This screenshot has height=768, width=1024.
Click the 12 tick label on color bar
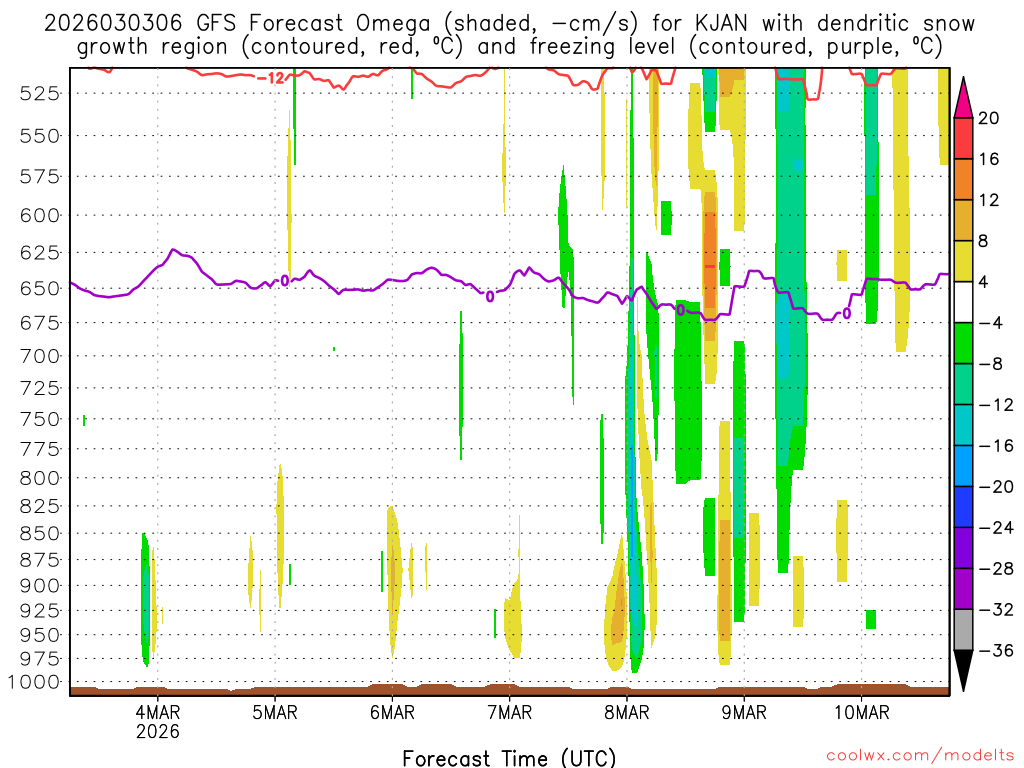[x=988, y=200]
